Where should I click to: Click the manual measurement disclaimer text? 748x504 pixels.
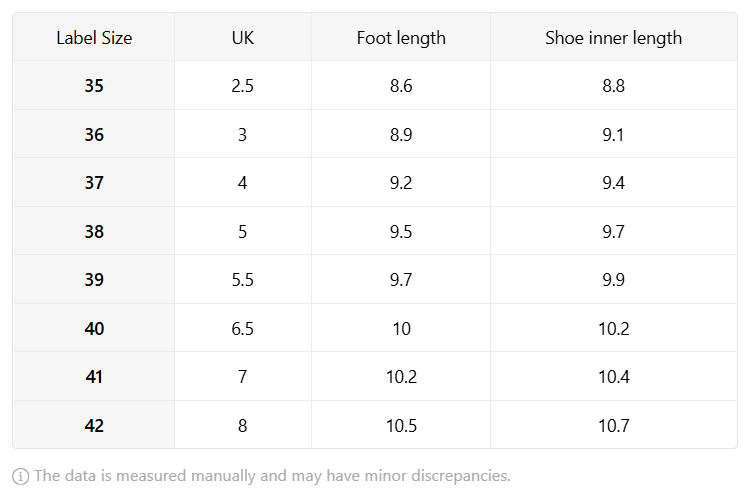pos(272,476)
